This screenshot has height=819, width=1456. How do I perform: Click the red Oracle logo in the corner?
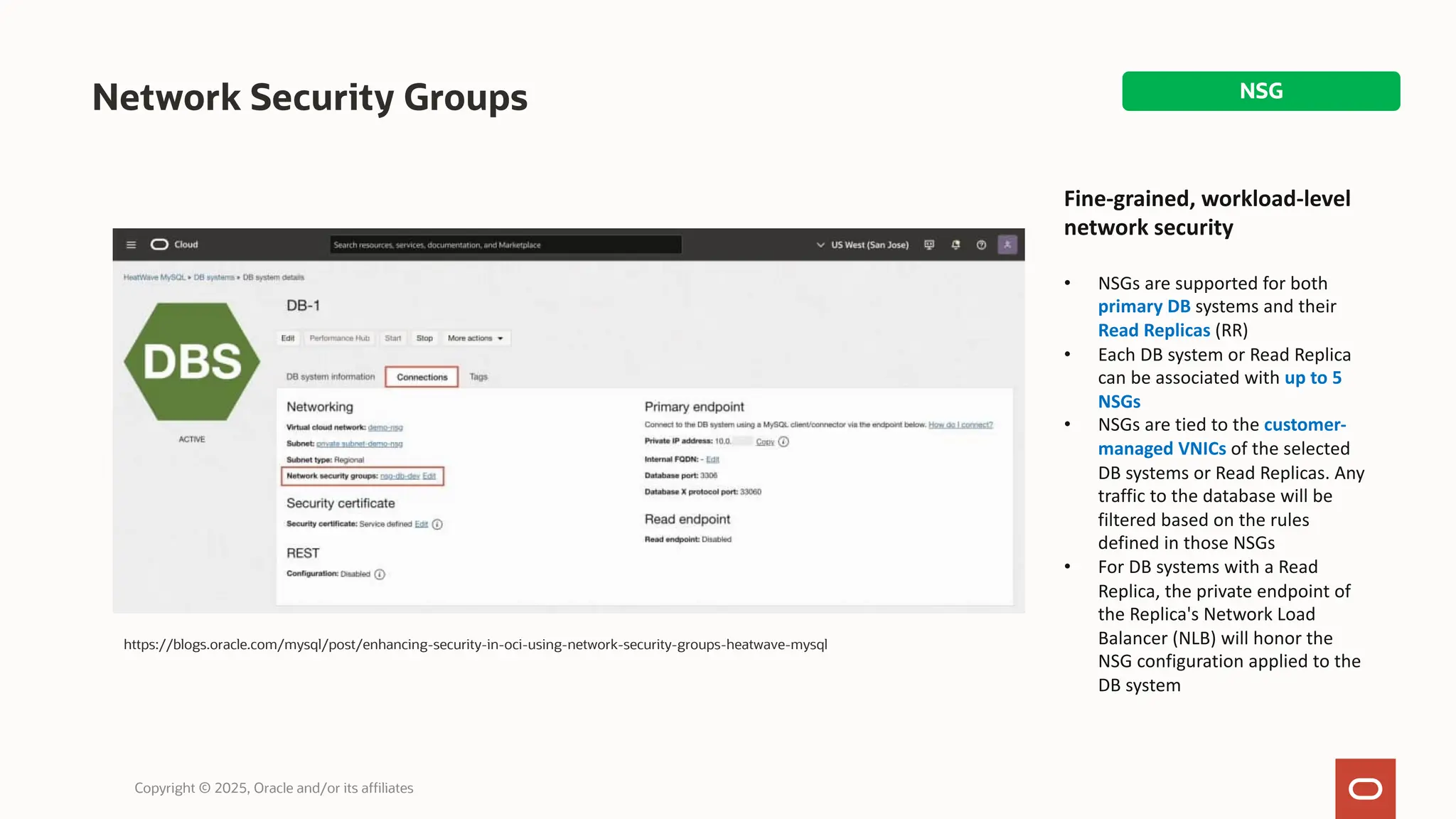coord(1365,788)
